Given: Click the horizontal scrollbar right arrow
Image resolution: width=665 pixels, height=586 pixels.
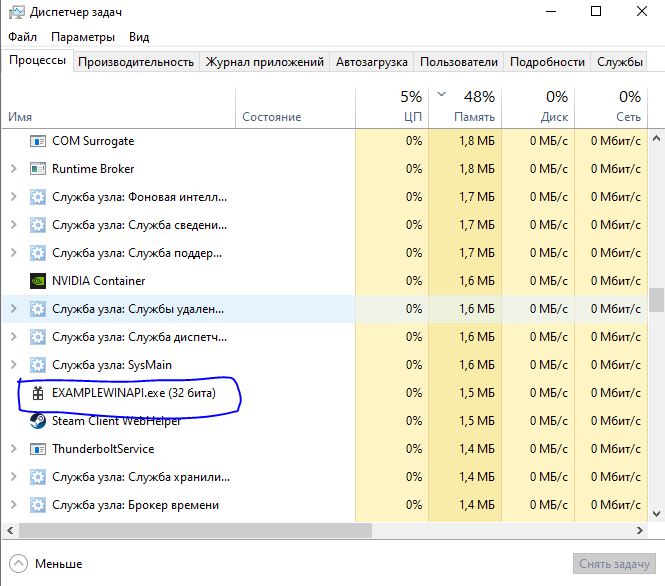Looking at the screenshot, I should (x=640, y=530).
